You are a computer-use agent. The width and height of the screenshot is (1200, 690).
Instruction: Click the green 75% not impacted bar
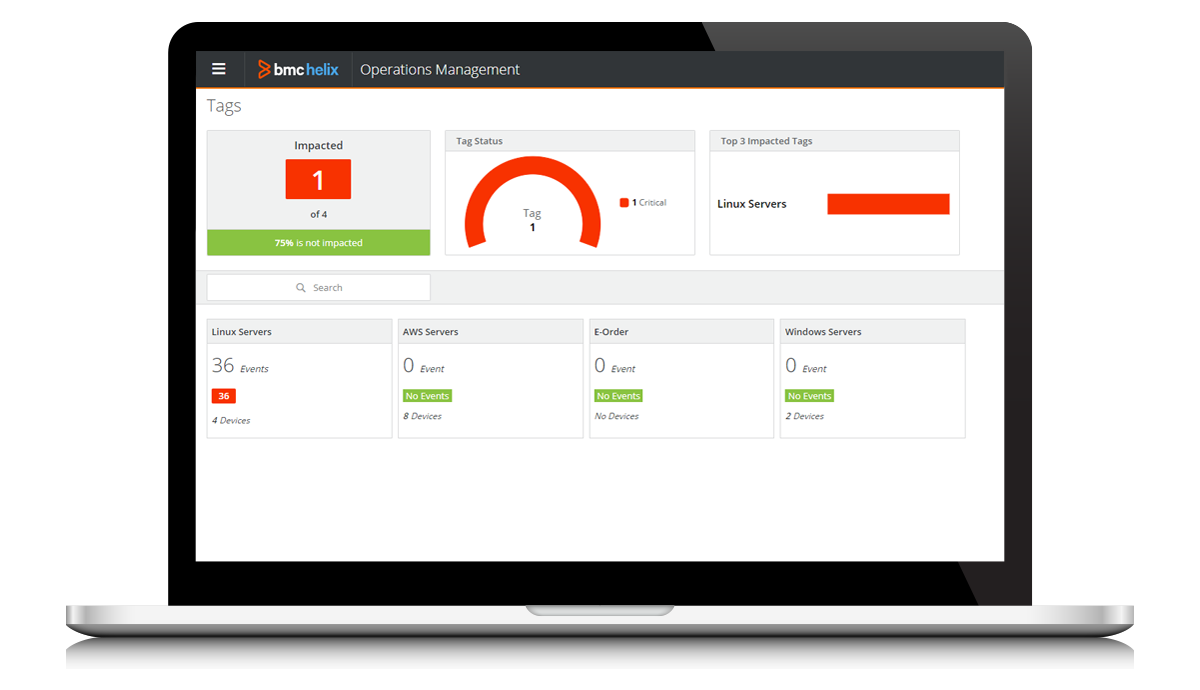click(318, 243)
